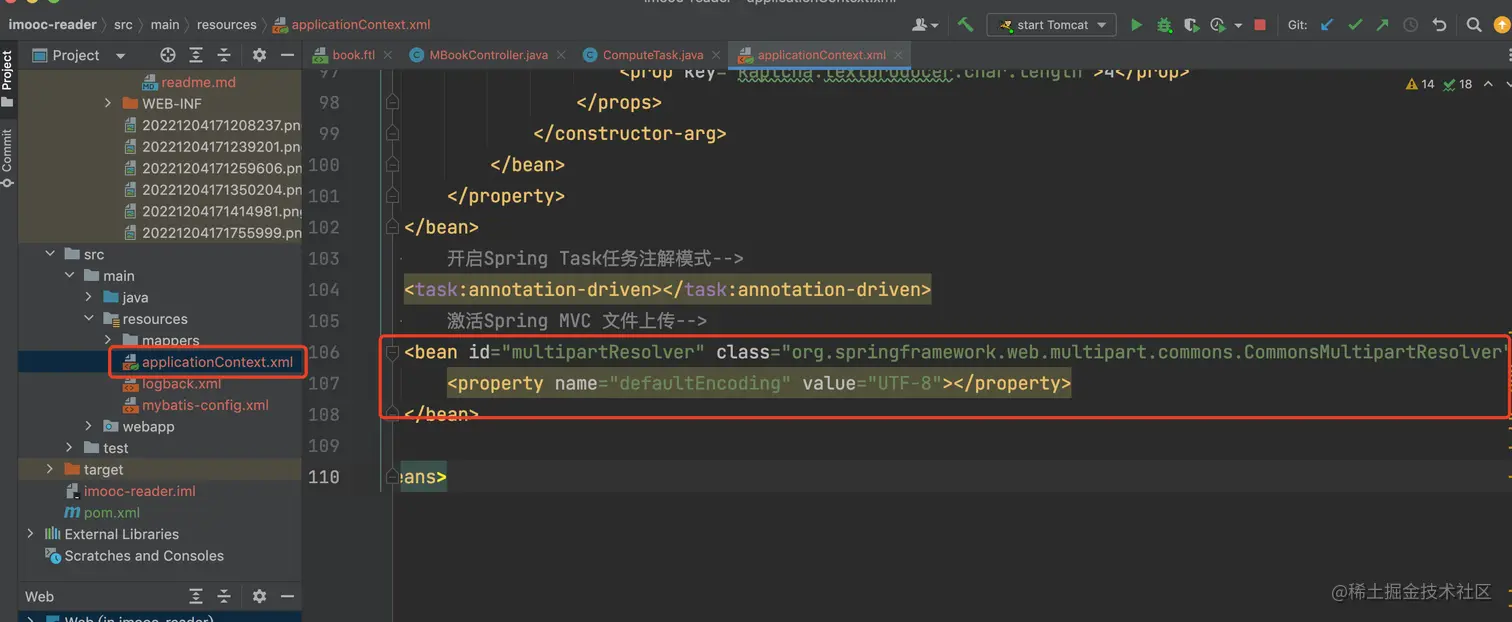
Task: Click the typo indicator showing 18
Action: [x=1458, y=84]
